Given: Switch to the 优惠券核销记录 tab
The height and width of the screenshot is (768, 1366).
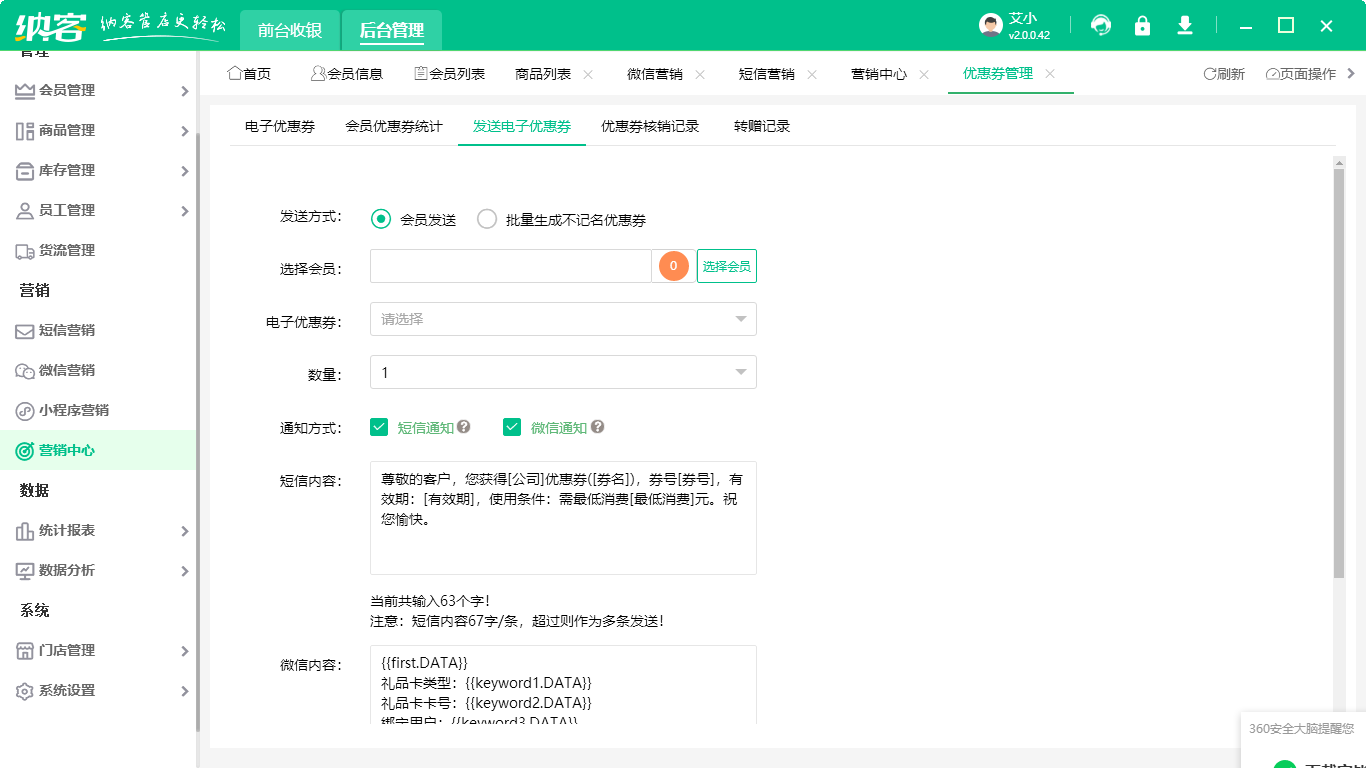Looking at the screenshot, I should (647, 126).
